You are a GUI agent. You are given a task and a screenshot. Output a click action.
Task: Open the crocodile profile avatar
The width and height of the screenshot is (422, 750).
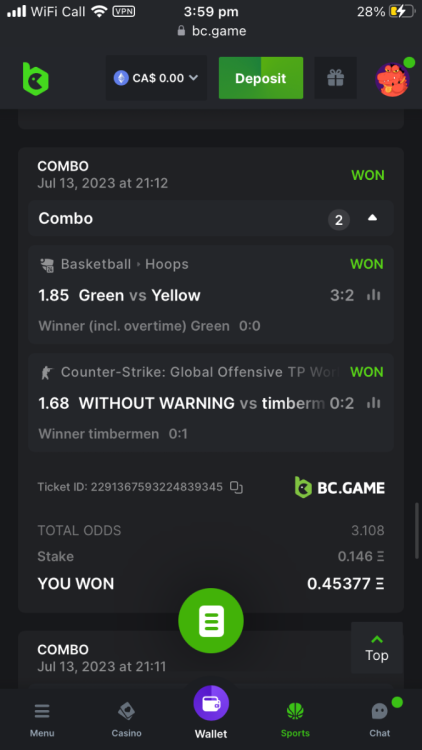[x=393, y=79]
